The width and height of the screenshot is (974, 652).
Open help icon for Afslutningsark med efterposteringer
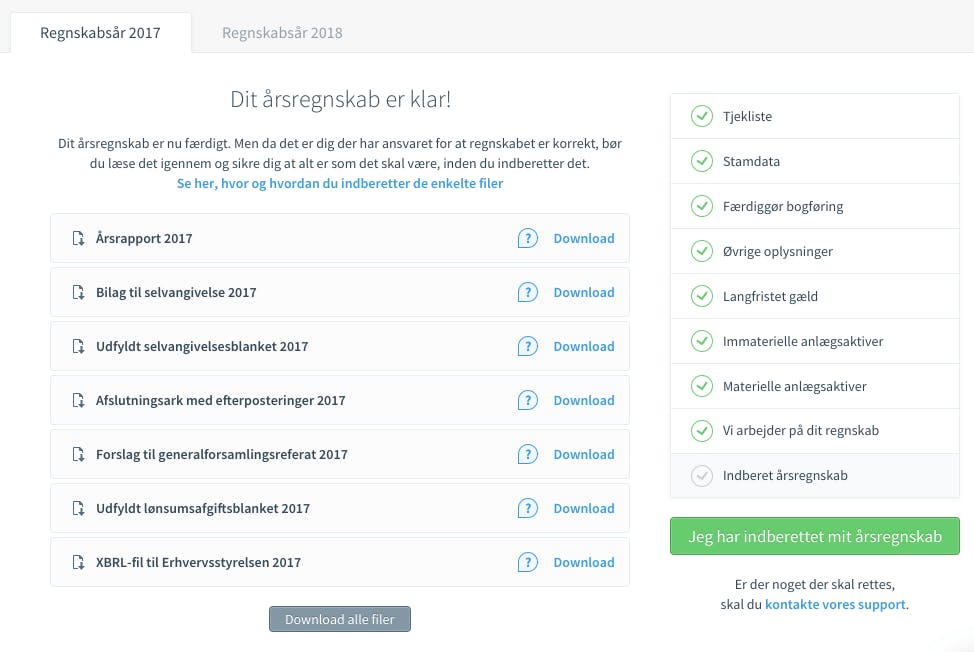527,401
